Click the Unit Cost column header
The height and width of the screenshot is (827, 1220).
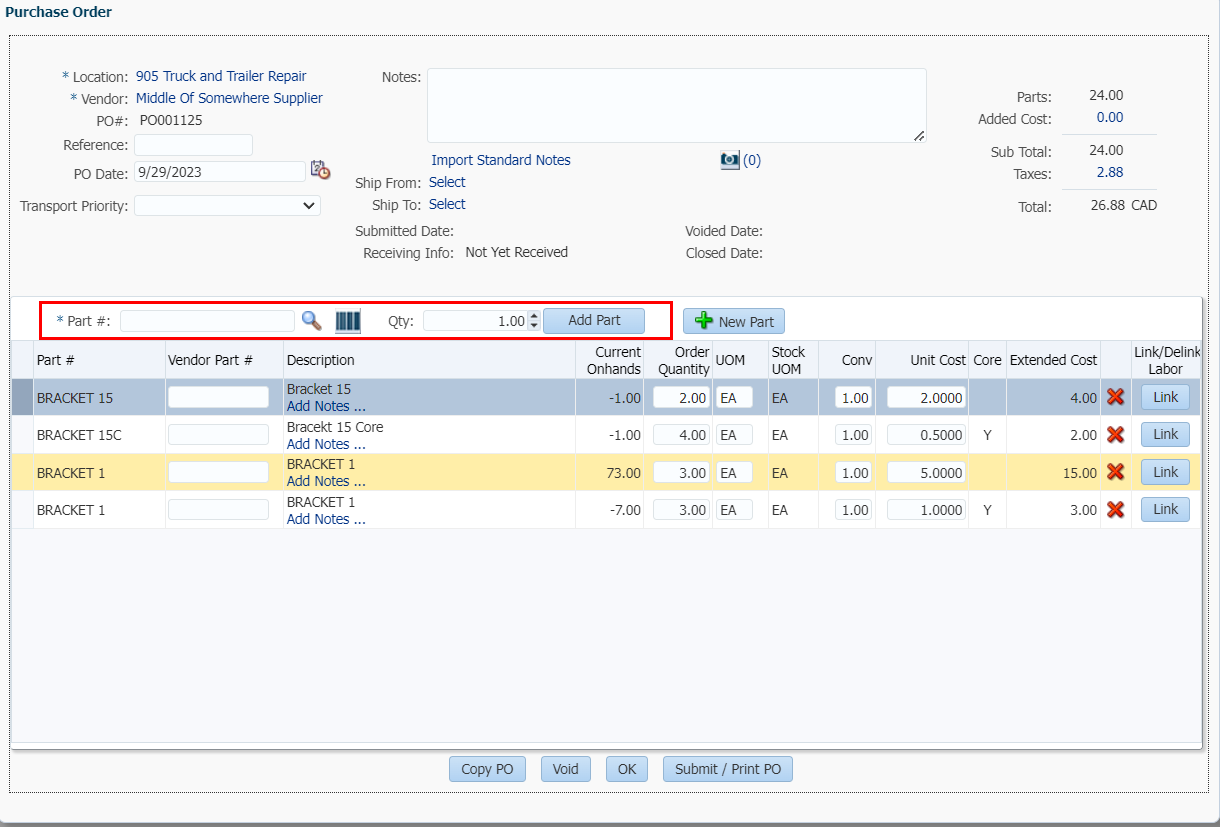923,360
